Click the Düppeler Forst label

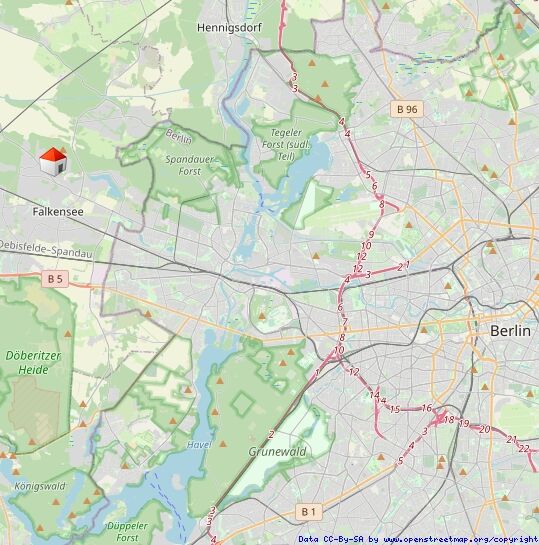[x=127, y=531]
